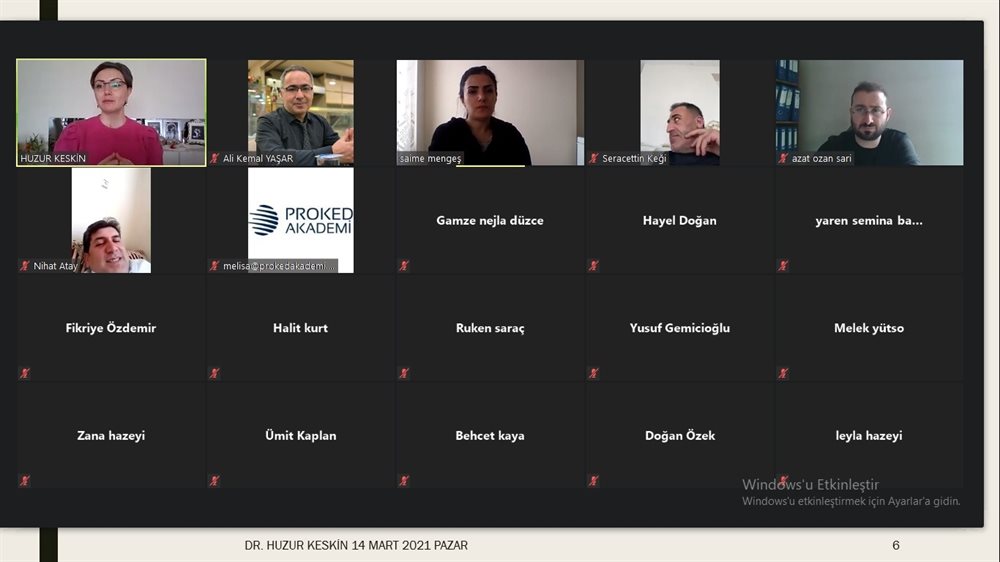Click muted mic icon on Gamze nejla düzce tile
This screenshot has width=1000, height=562.
(404, 266)
